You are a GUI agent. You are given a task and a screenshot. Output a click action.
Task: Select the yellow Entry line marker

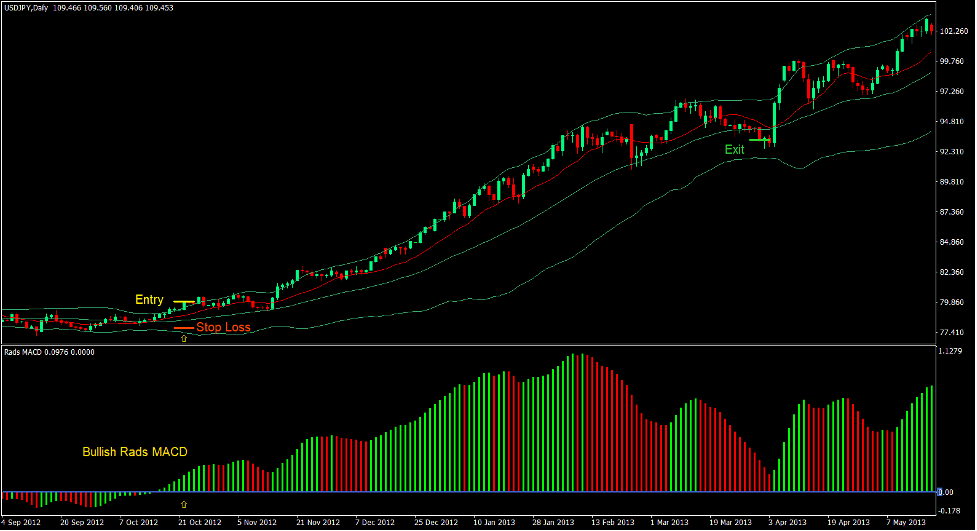coord(184,301)
